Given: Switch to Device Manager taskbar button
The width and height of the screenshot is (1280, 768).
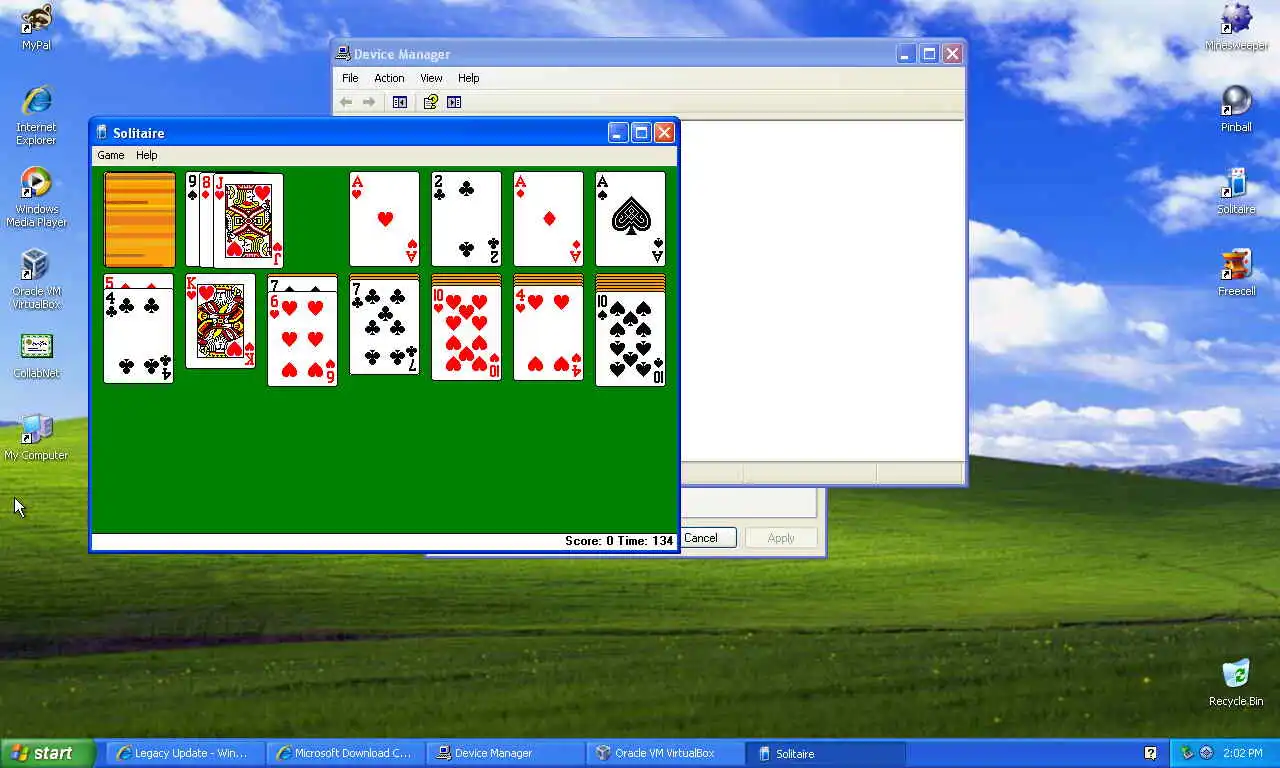Looking at the screenshot, I should tap(504, 753).
